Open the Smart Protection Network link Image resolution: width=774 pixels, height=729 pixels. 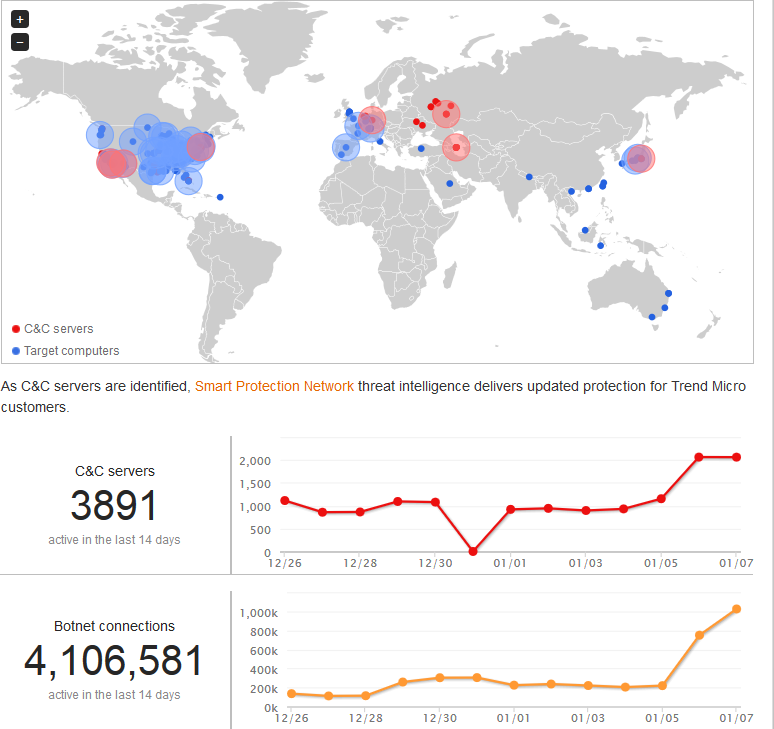click(x=274, y=386)
